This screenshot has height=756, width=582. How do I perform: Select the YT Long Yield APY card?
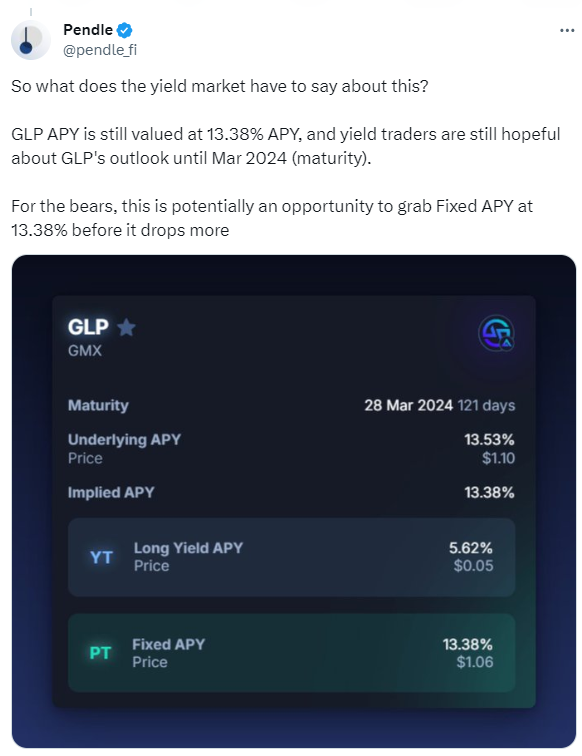[x=291, y=557]
